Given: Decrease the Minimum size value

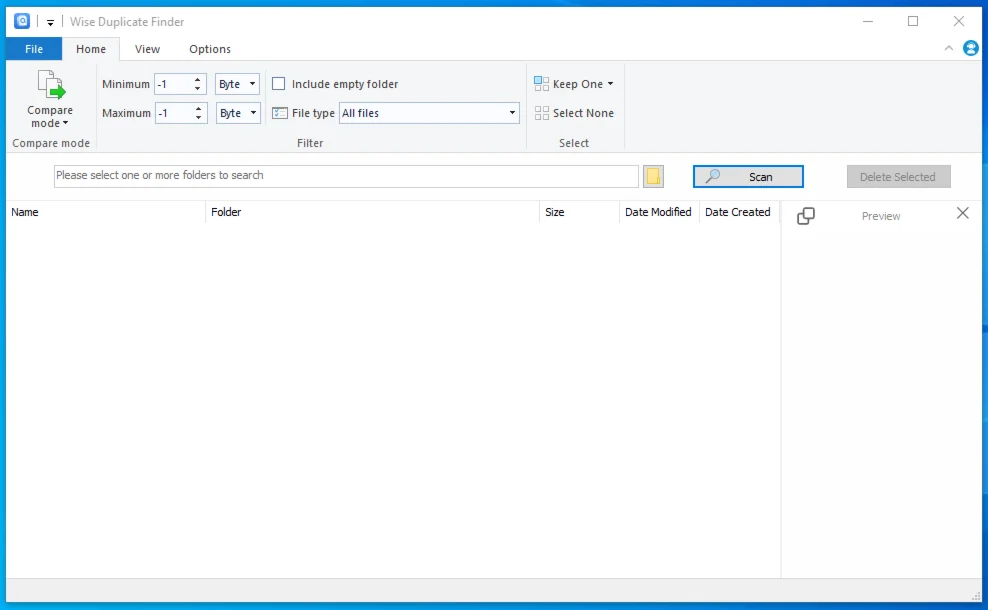Looking at the screenshot, I should pyautogui.click(x=198, y=88).
